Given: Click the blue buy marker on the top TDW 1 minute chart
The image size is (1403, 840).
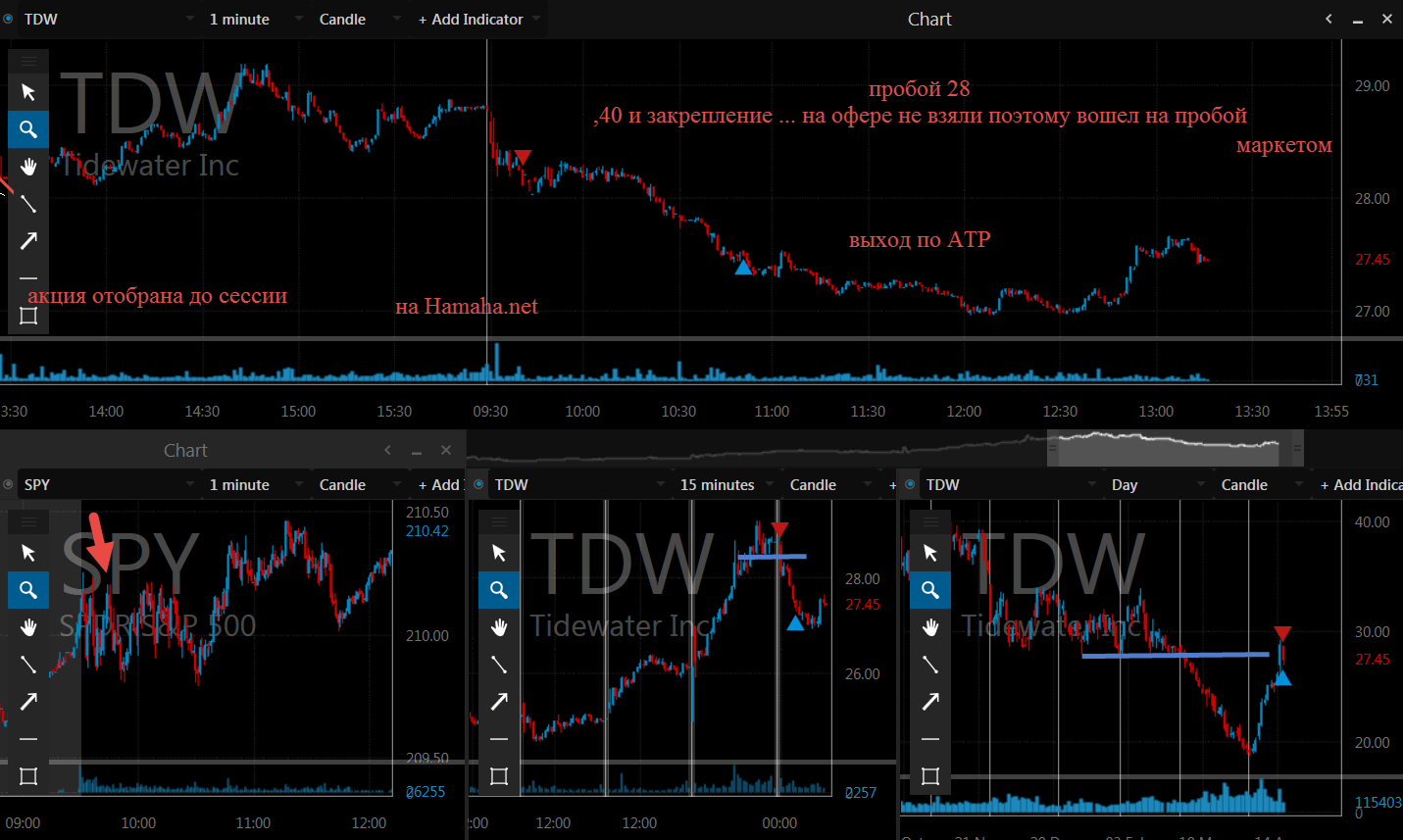Looking at the screenshot, I should pyautogui.click(x=743, y=267).
